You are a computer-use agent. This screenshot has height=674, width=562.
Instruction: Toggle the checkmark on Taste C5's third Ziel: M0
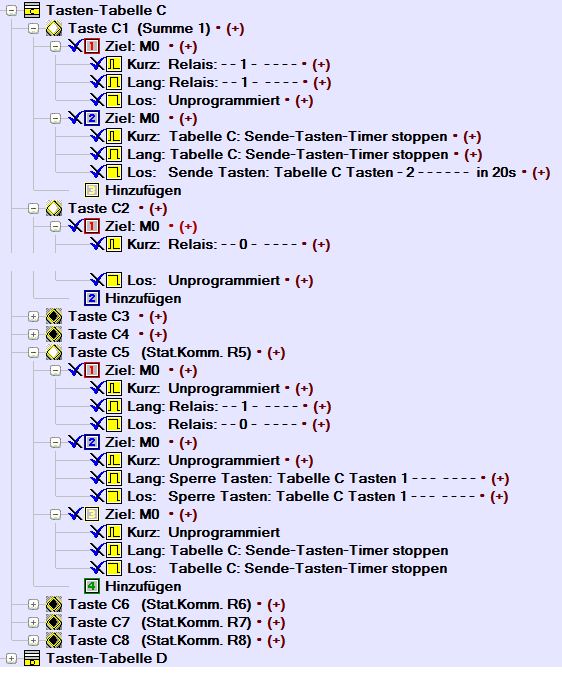point(75,514)
